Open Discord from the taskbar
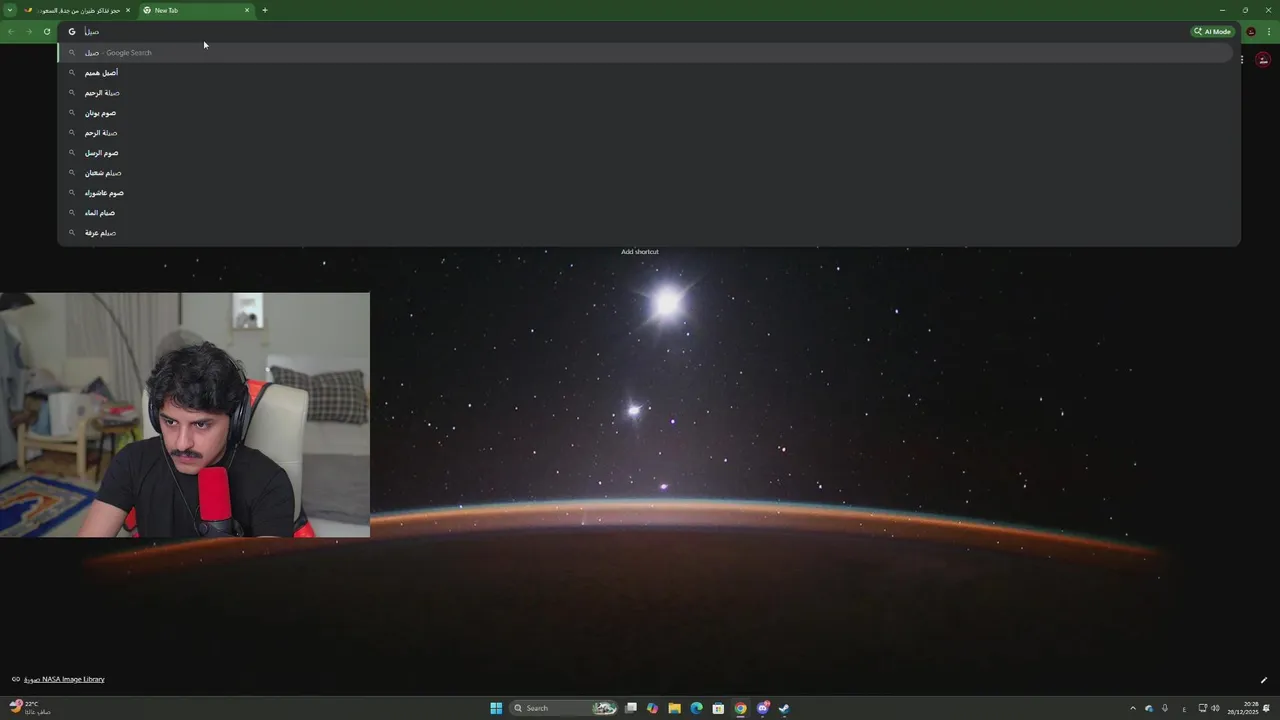This screenshot has height=720, width=1280. 763,708
